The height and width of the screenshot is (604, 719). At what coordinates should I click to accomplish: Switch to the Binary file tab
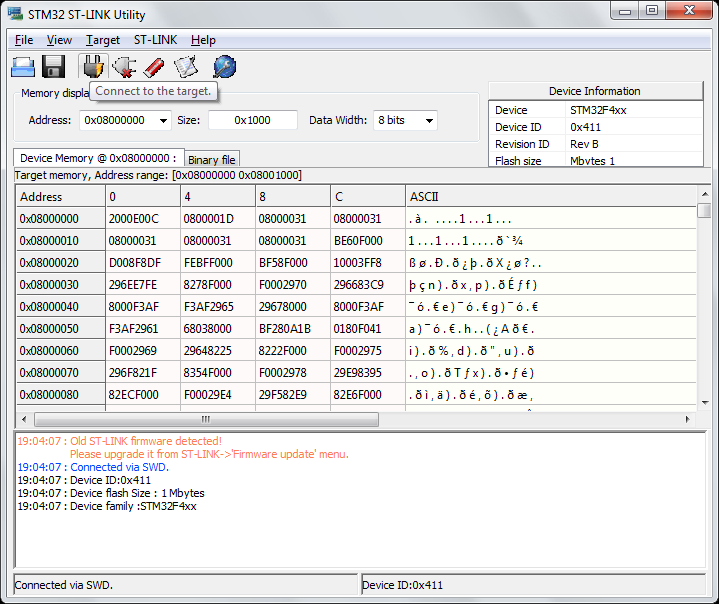(212, 160)
